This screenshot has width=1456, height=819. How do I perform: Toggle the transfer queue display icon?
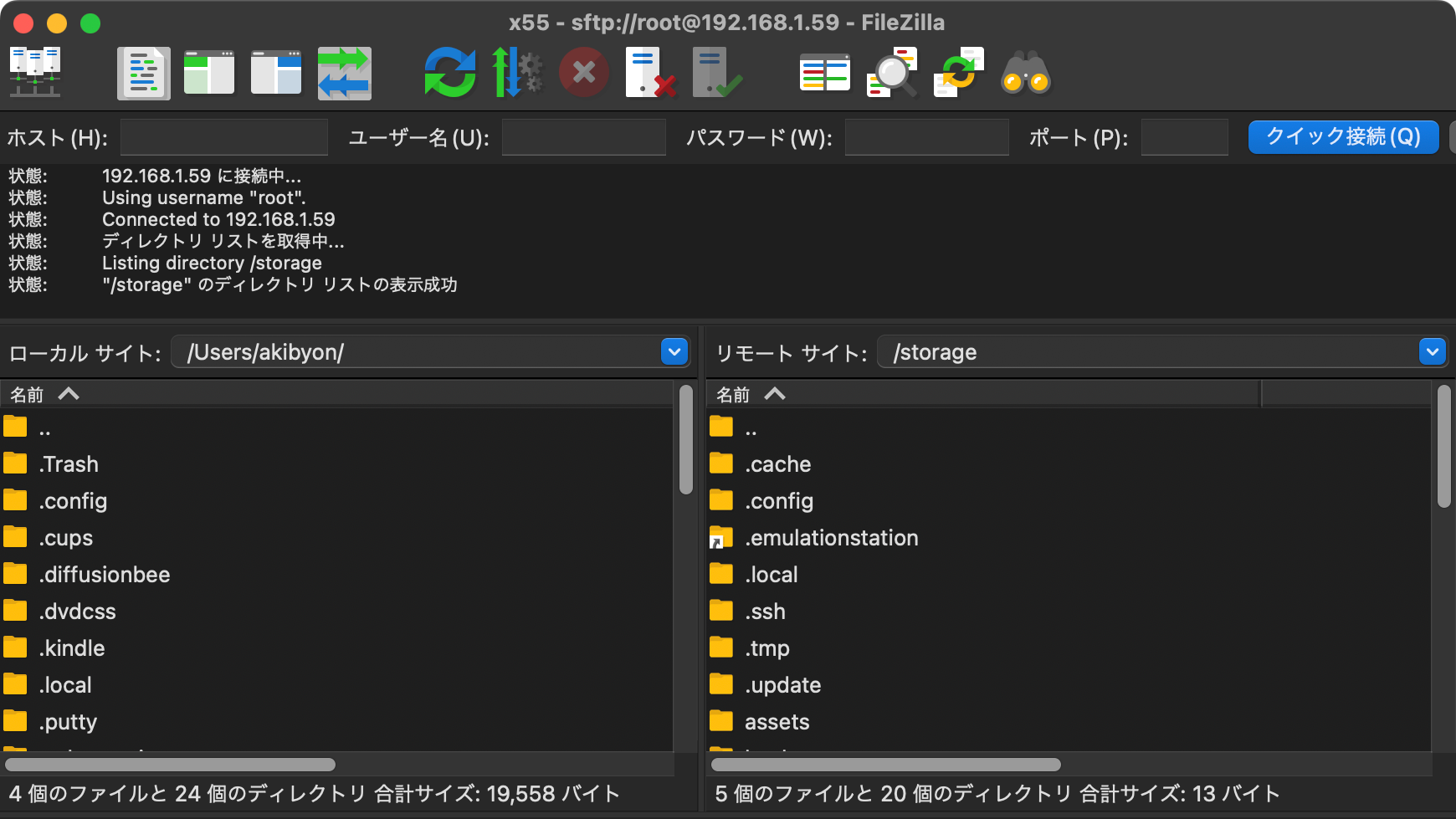coord(344,73)
